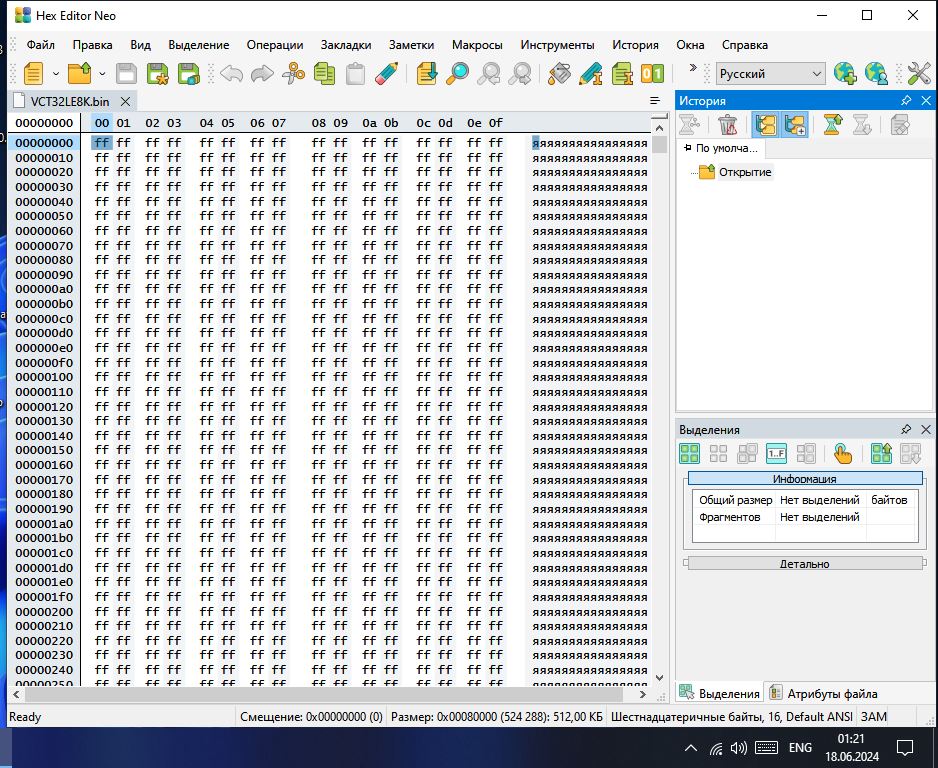This screenshot has width=938, height=768.
Task: Open the Выделение menu
Action: tap(199, 45)
